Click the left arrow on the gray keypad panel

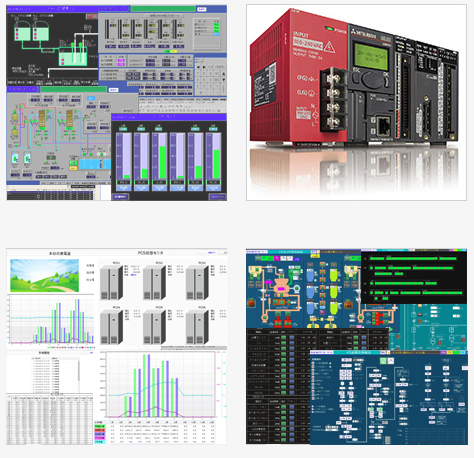(x=199, y=67)
